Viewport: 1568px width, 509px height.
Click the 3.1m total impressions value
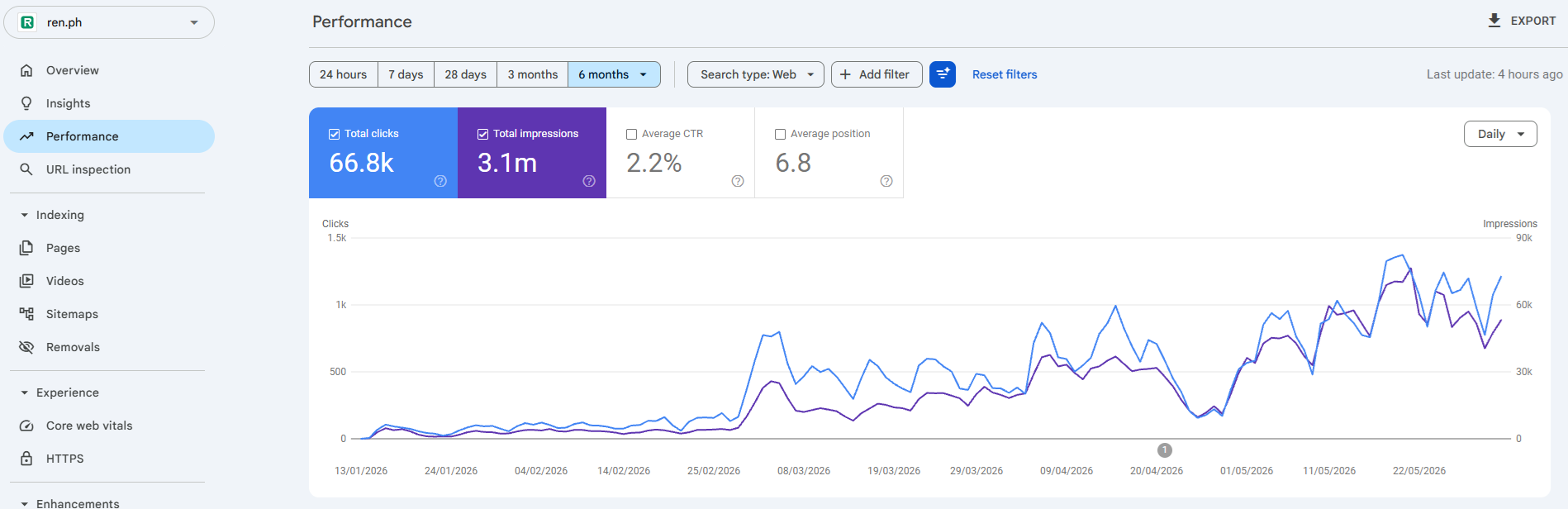[507, 163]
